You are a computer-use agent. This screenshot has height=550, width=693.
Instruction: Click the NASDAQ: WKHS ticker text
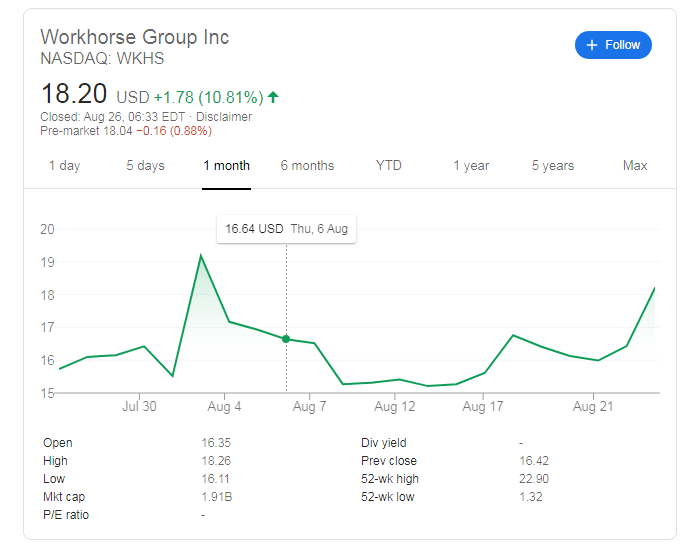(102, 58)
